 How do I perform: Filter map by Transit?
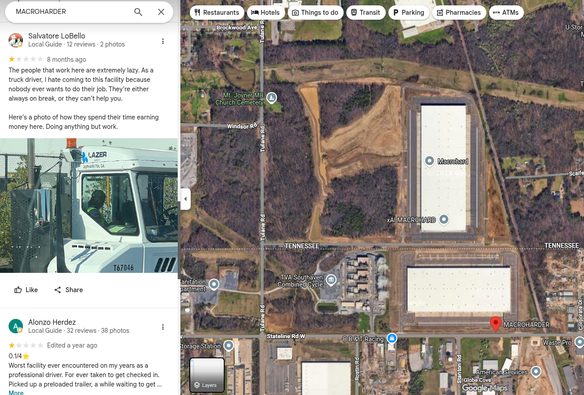coord(365,13)
